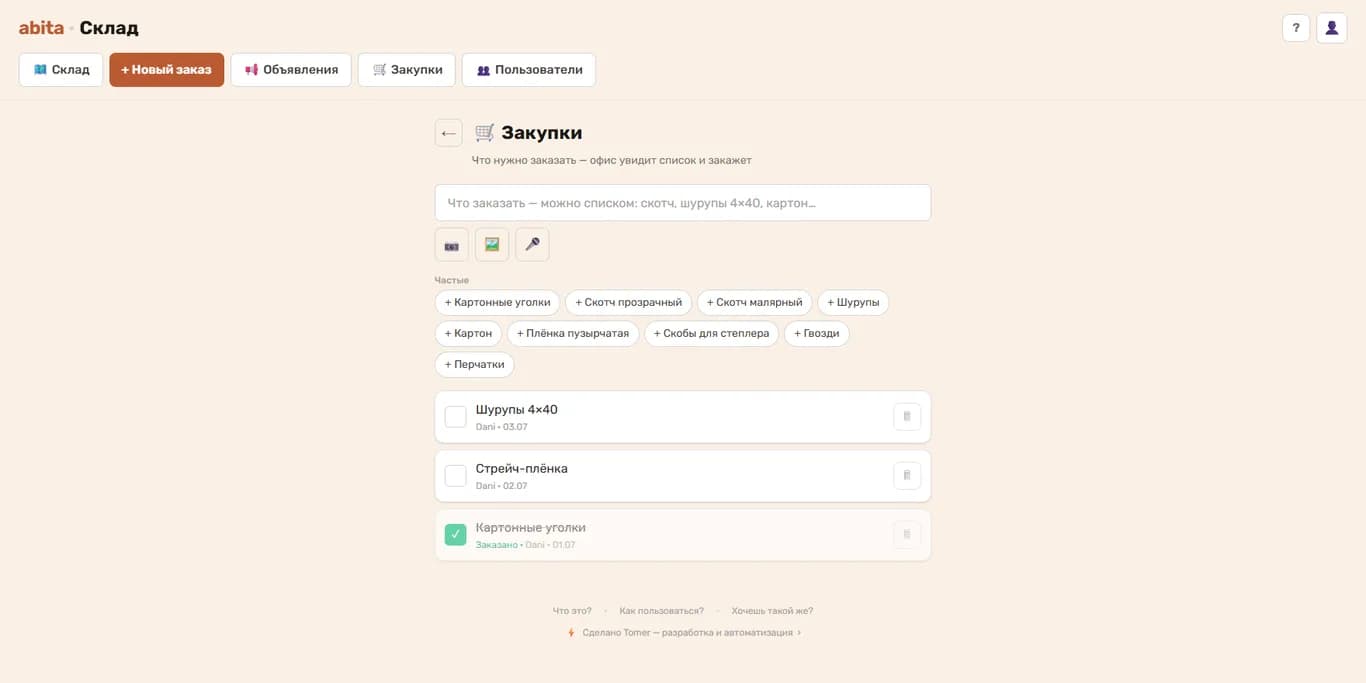Add the + Плёнка пузырчатая chip
This screenshot has height=683, width=1366.
(x=573, y=333)
